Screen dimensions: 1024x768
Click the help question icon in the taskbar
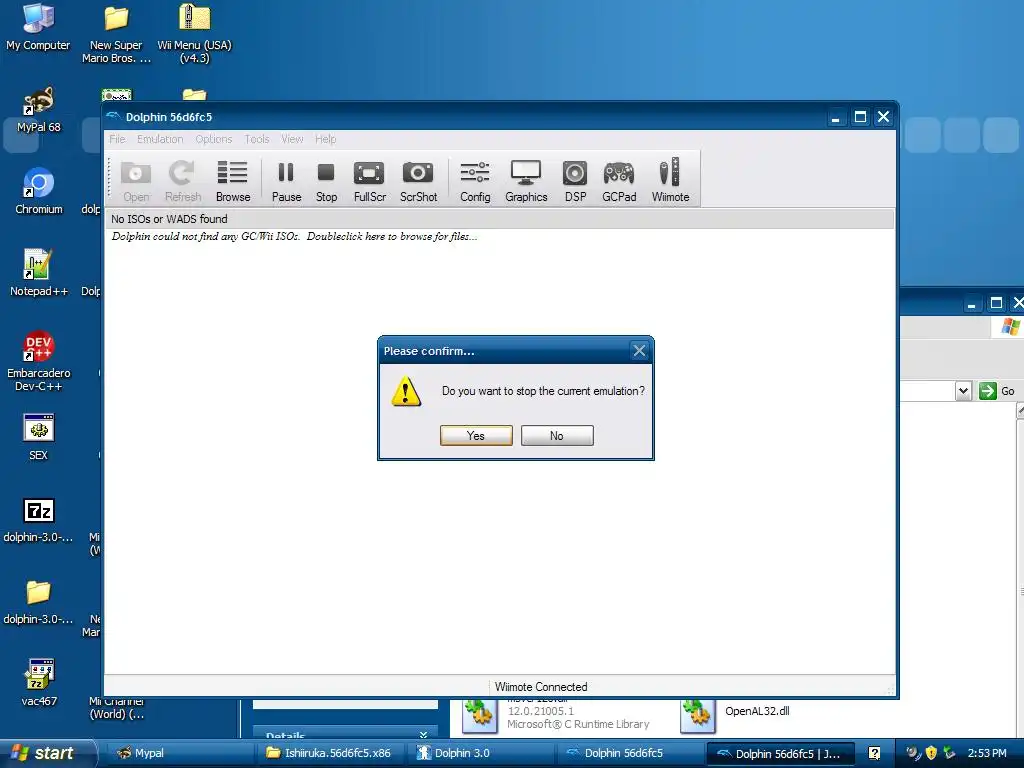click(x=874, y=753)
